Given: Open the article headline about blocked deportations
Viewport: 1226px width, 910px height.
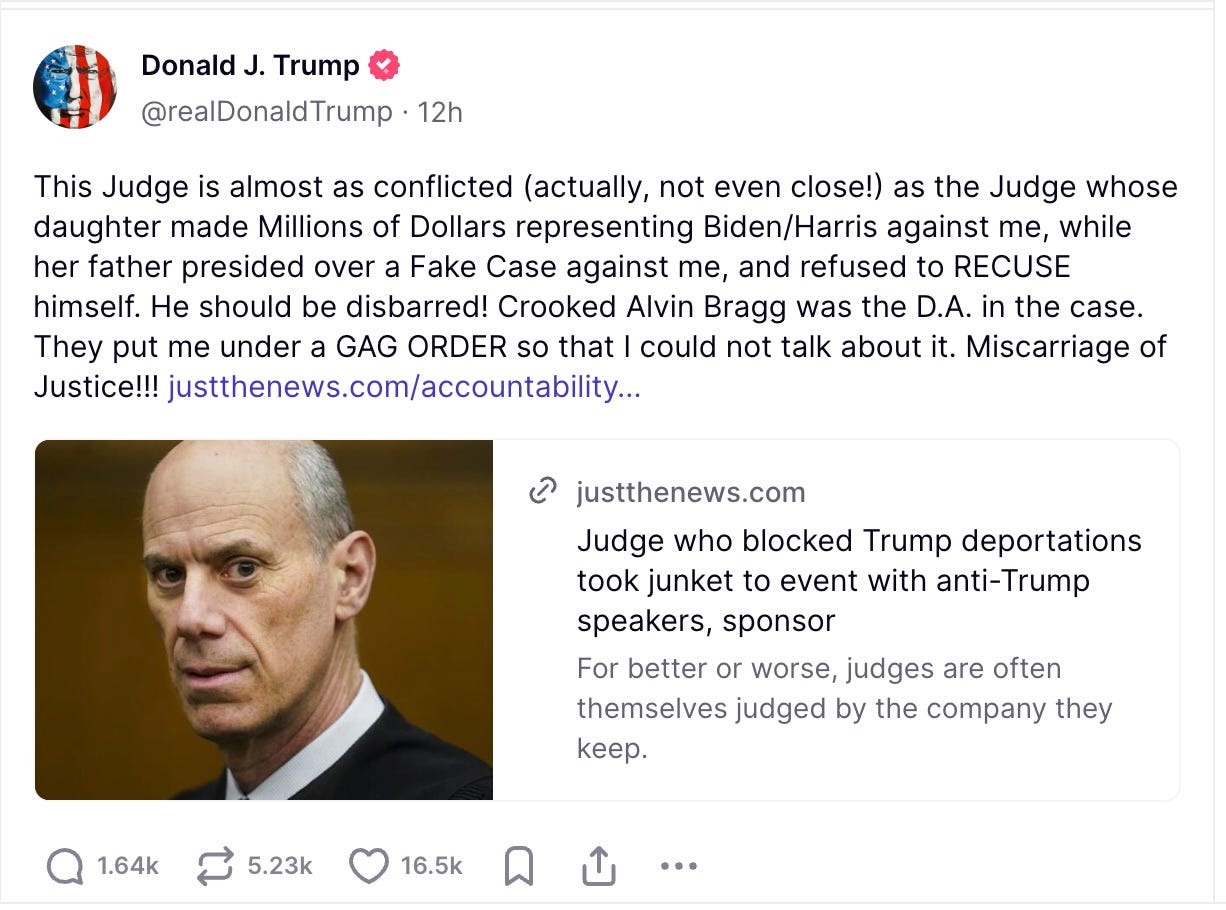Looking at the screenshot, I should (x=859, y=581).
